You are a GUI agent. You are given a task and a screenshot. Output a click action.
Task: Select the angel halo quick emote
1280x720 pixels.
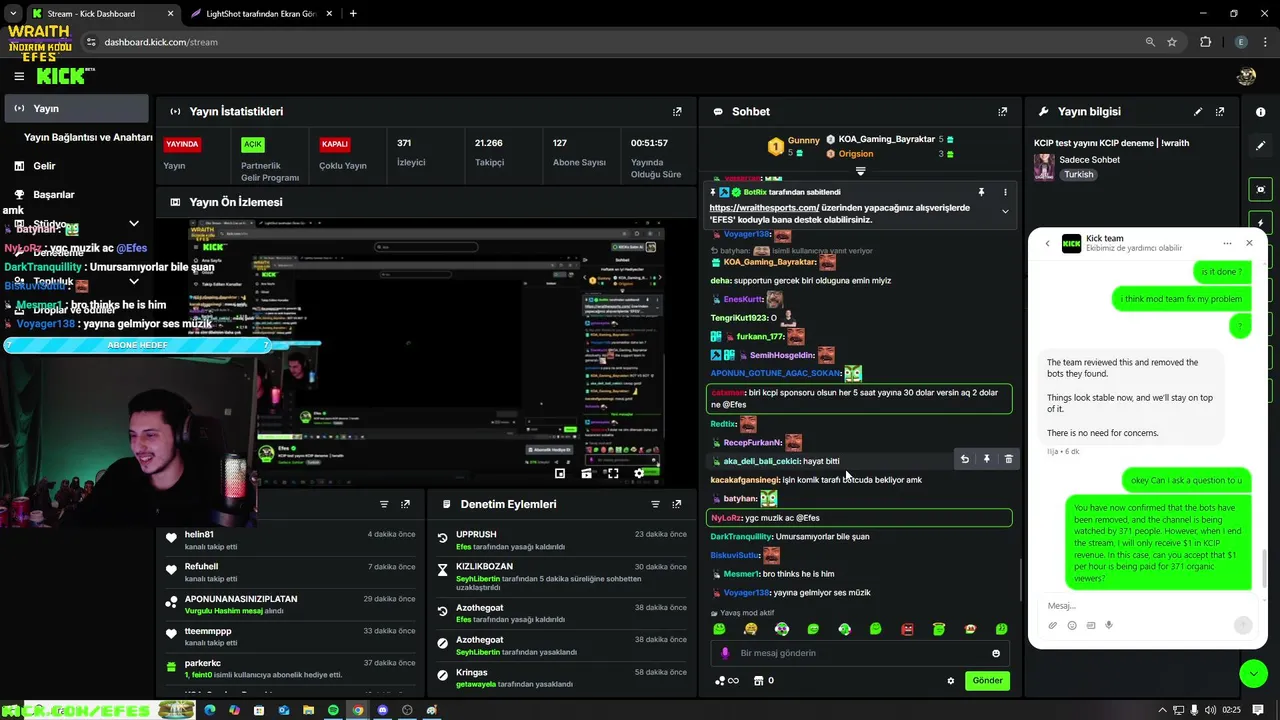pos(939,629)
